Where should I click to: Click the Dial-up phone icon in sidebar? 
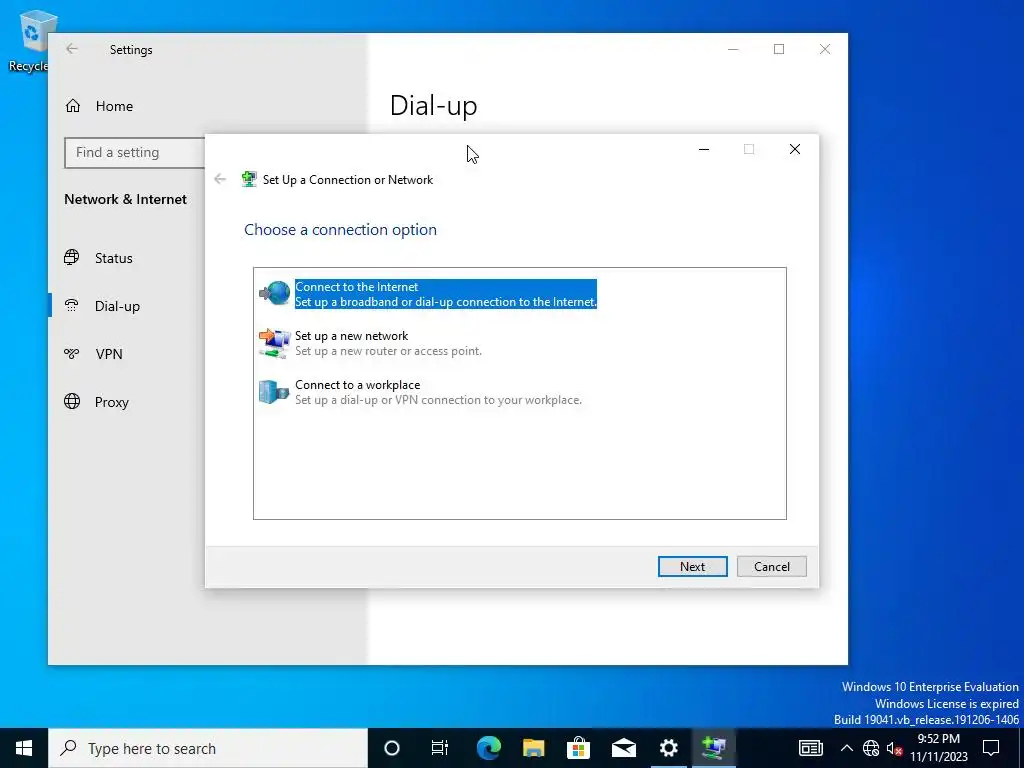tap(72, 306)
